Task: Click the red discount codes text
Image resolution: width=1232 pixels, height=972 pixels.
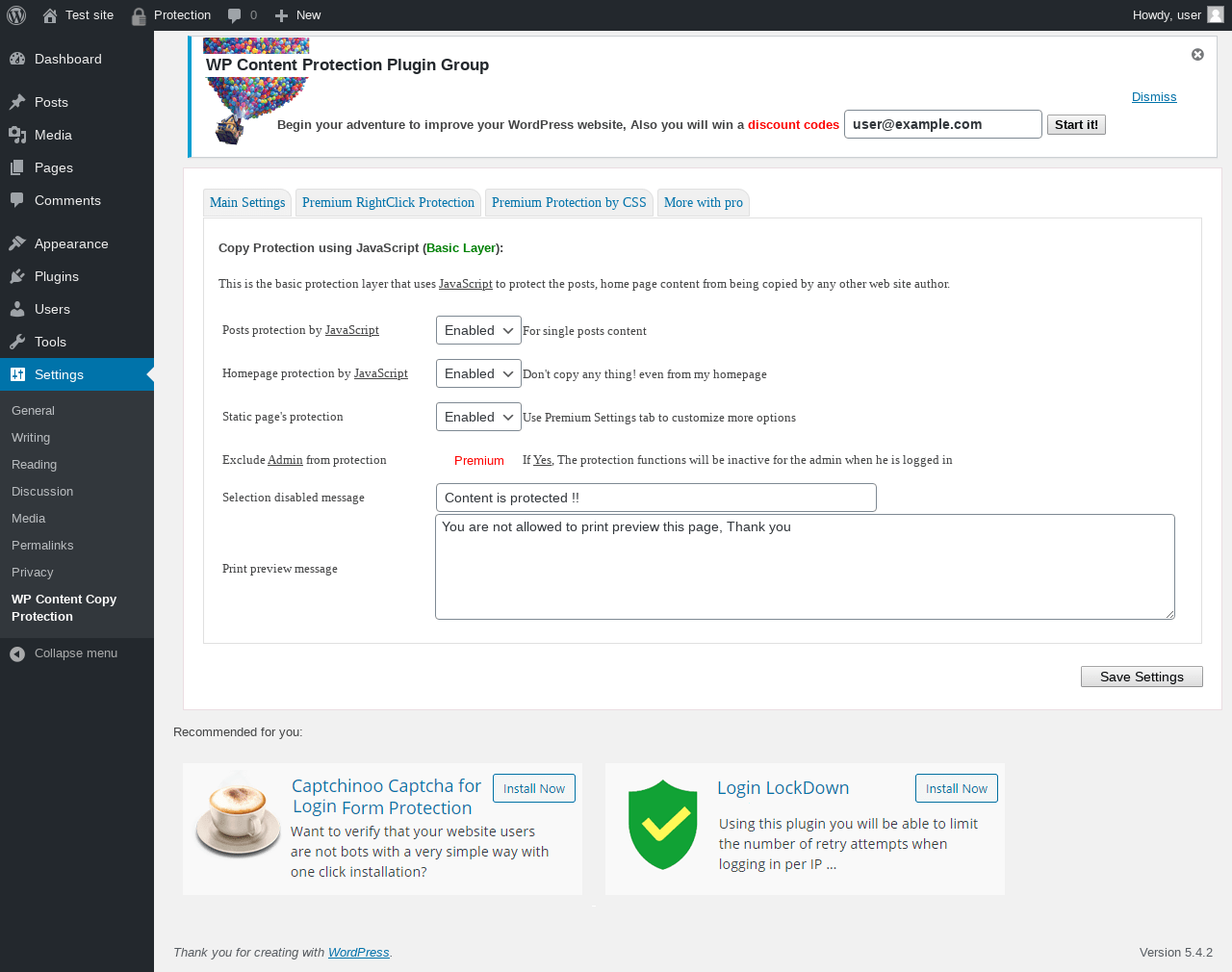Action: point(794,125)
